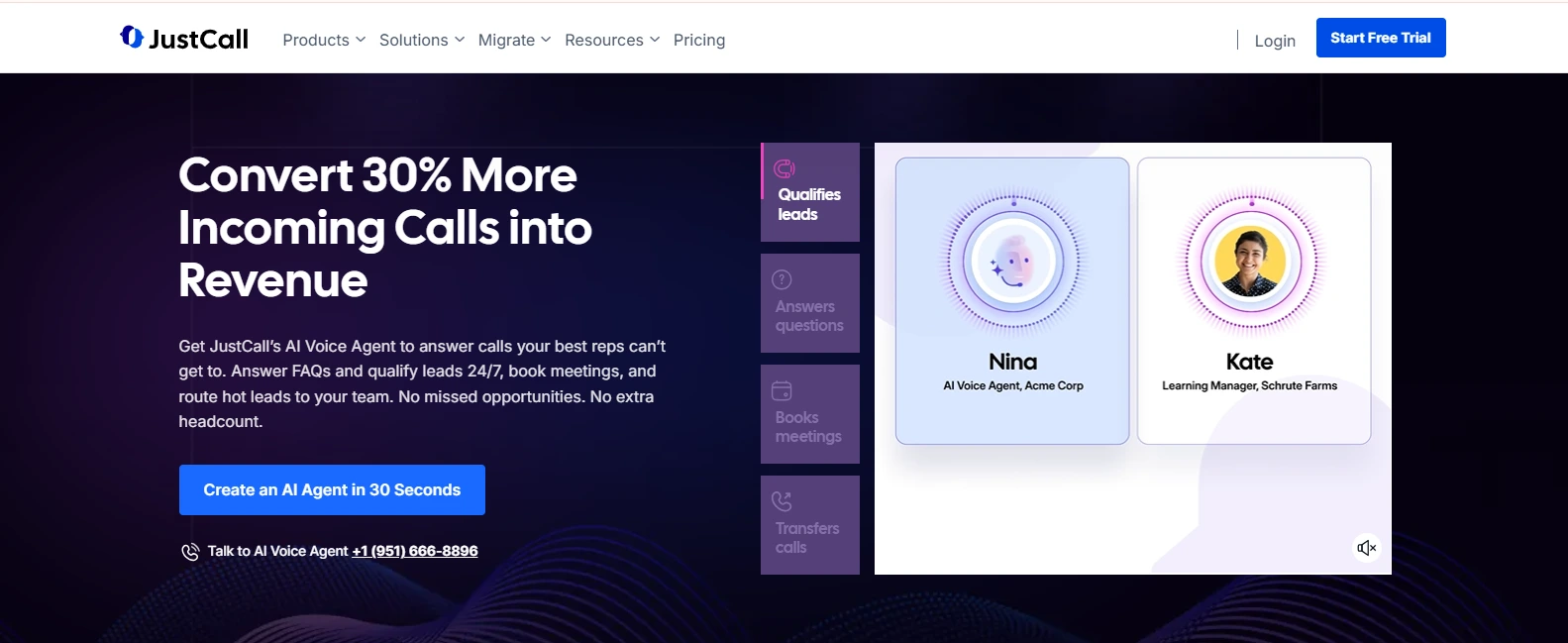1568x643 pixels.
Task: Click the 'Talk to AI Voice Agent' text
Action: coord(277,551)
